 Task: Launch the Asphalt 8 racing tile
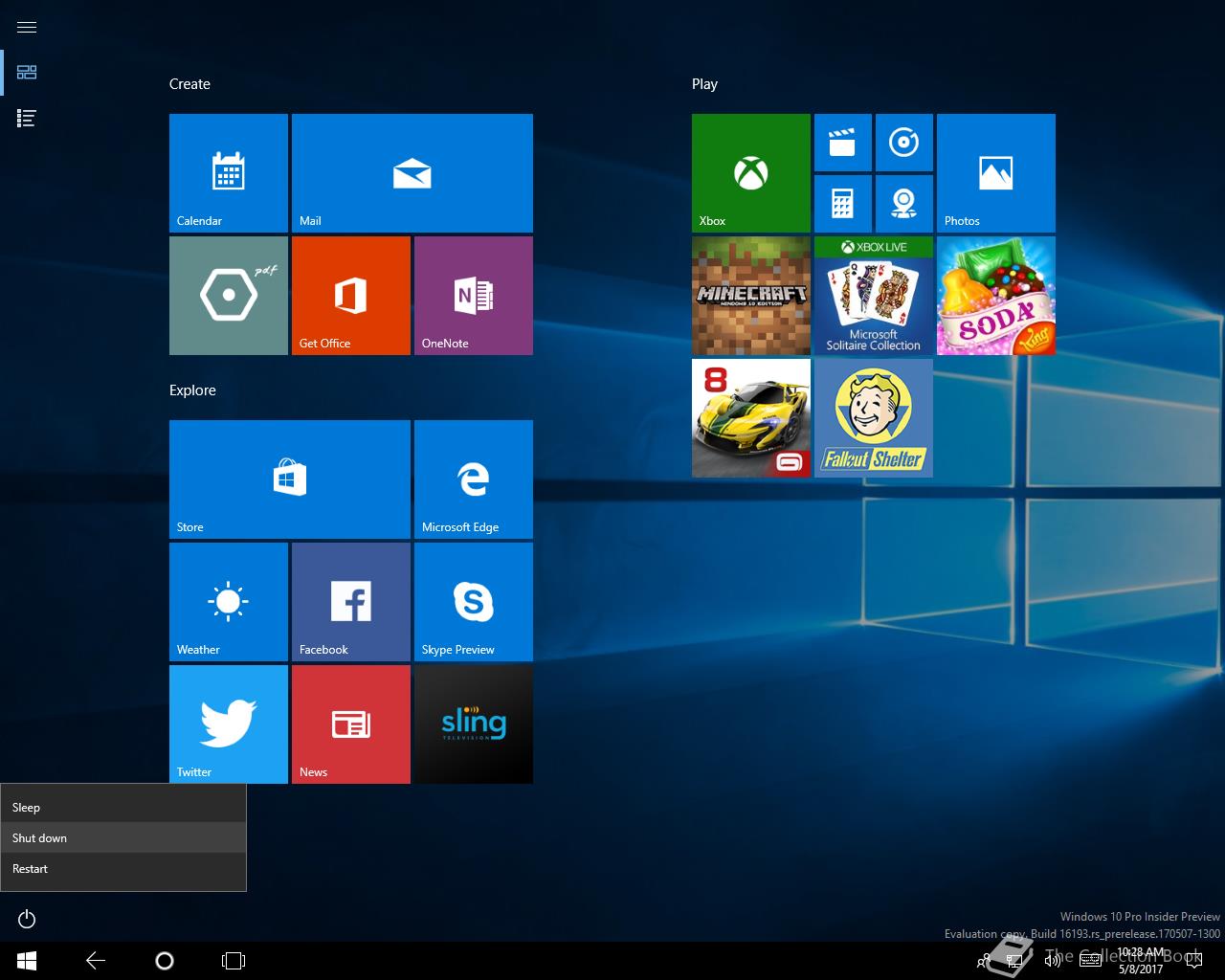click(x=751, y=418)
